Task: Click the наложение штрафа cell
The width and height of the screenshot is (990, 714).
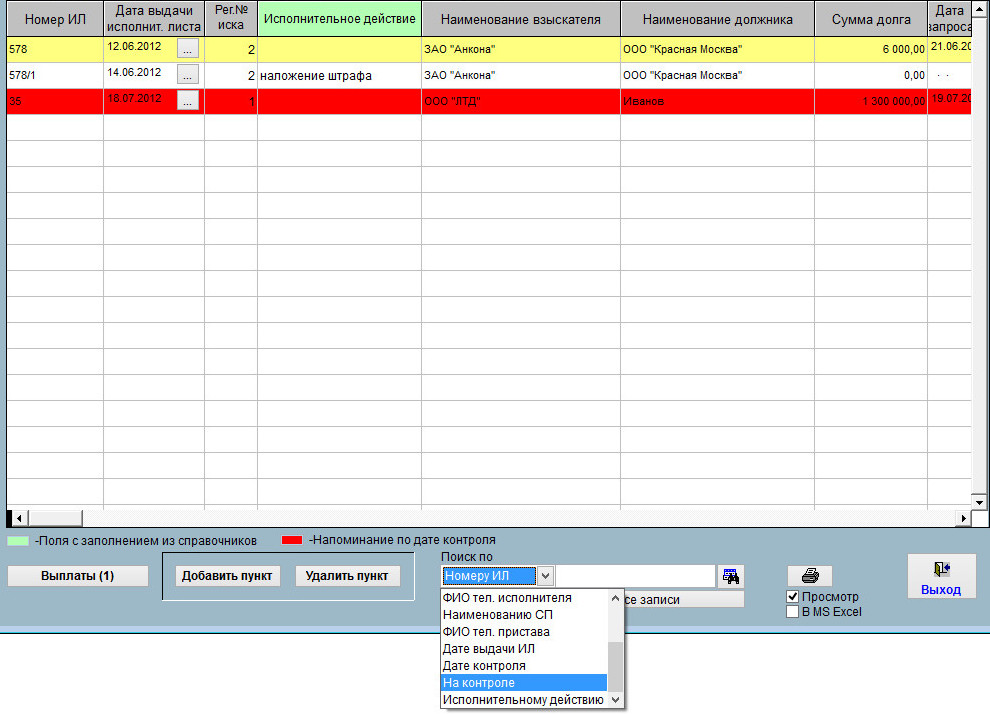Action: point(340,75)
